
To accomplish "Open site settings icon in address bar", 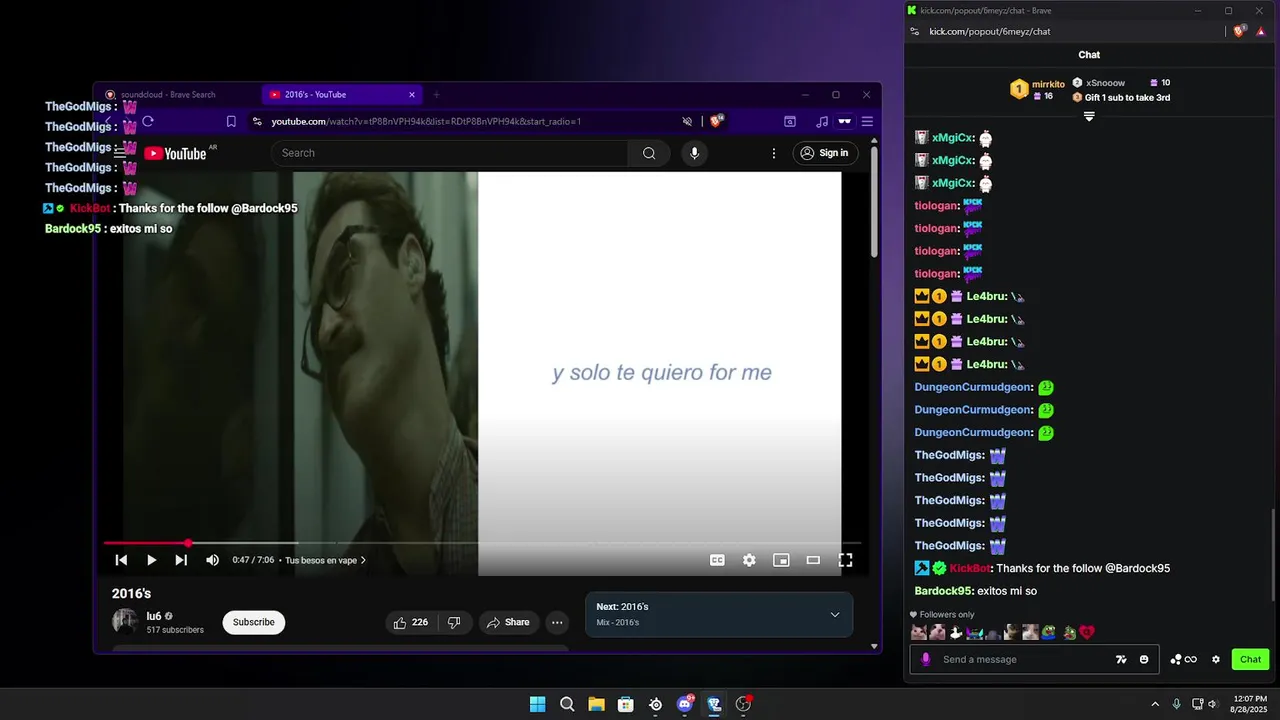I will click(x=257, y=121).
